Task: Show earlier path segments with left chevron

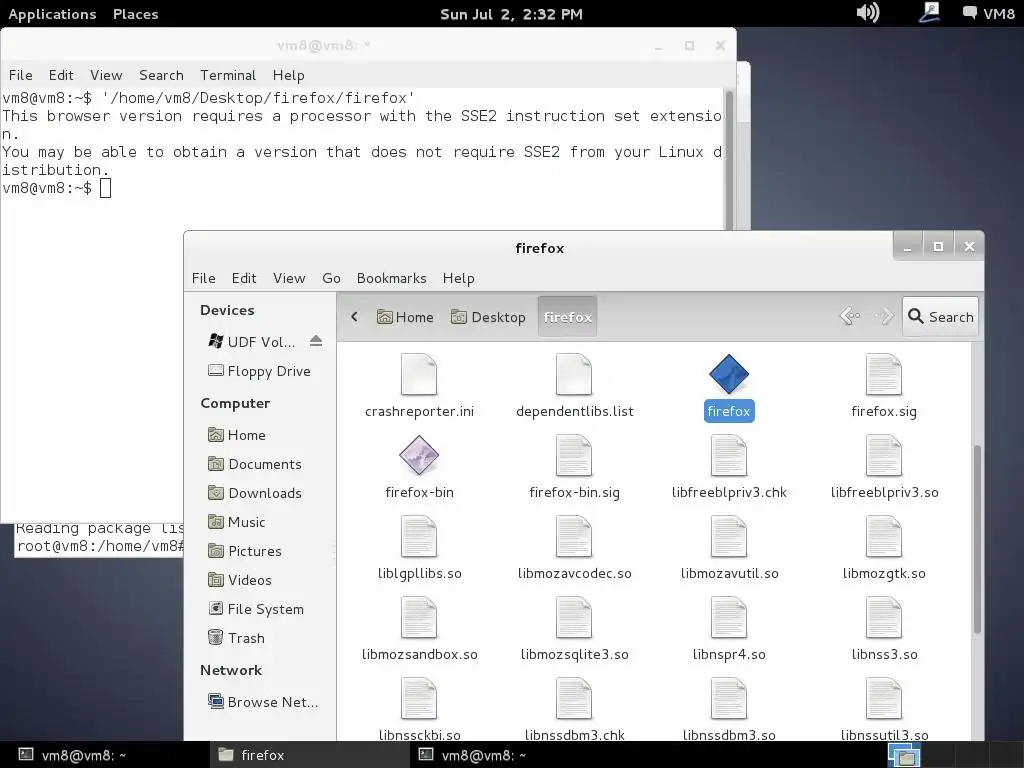Action: 354,317
